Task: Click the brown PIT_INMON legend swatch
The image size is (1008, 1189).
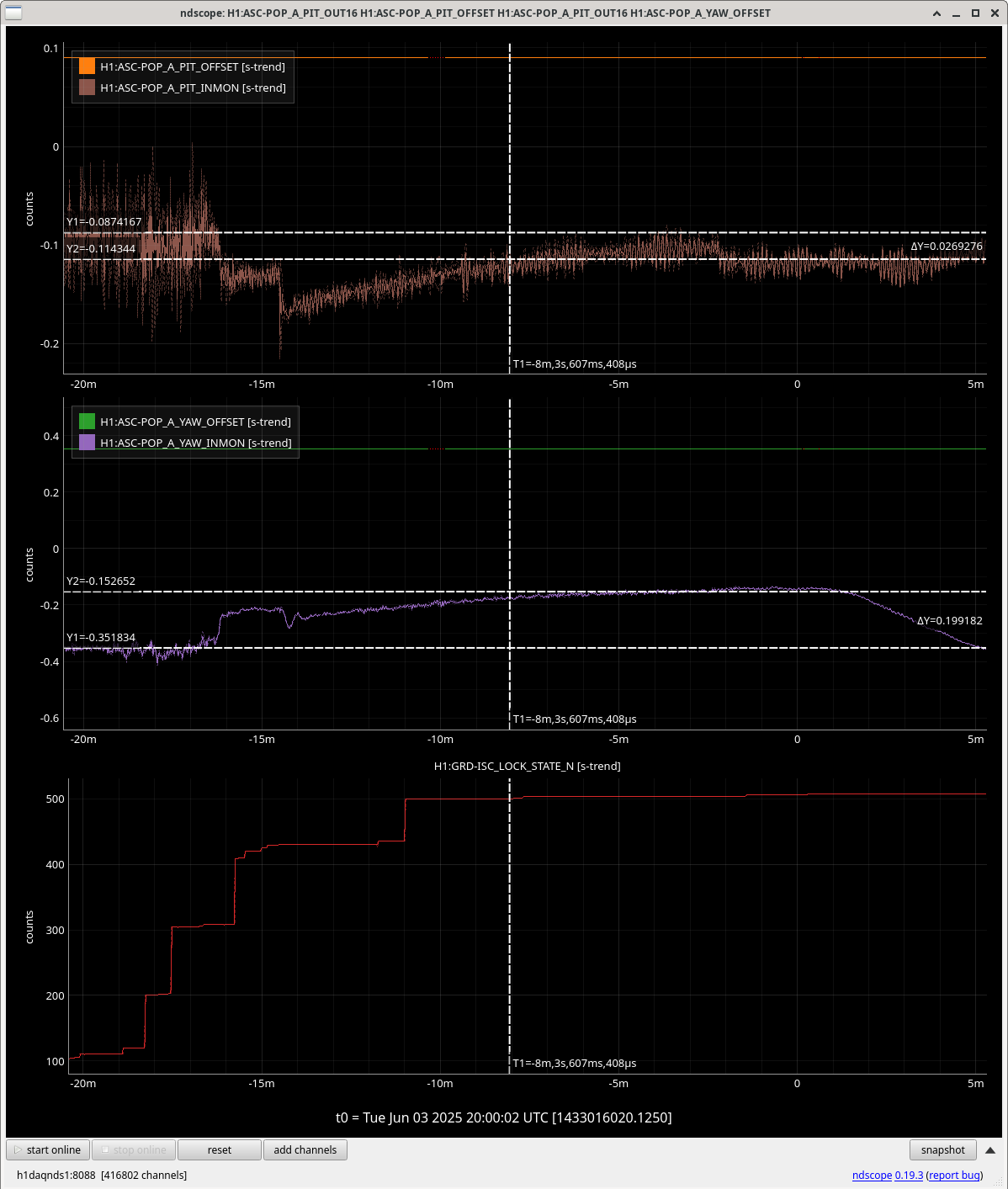Action: coord(87,88)
